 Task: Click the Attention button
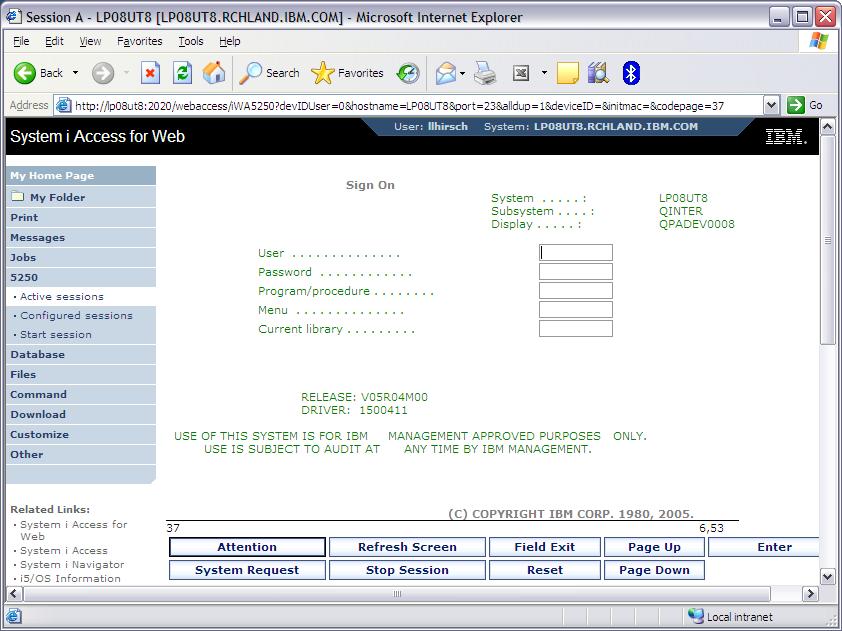[247, 547]
